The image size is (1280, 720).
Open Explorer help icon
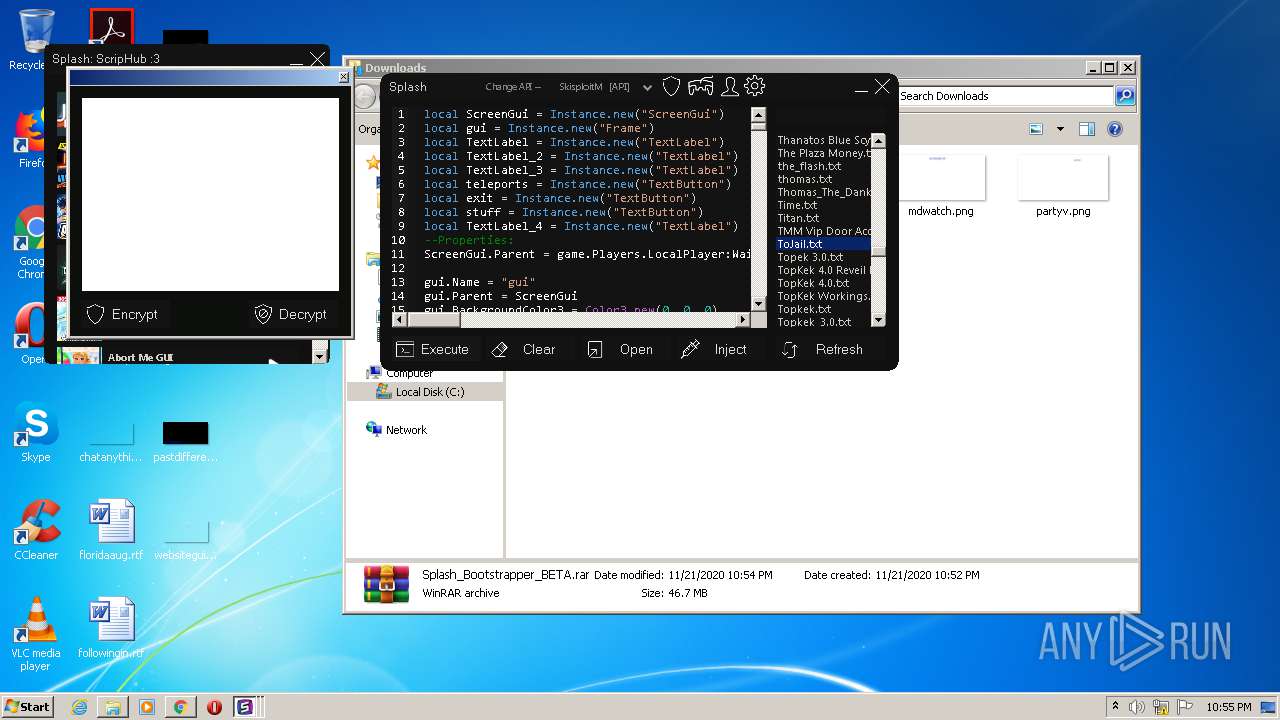1115,129
